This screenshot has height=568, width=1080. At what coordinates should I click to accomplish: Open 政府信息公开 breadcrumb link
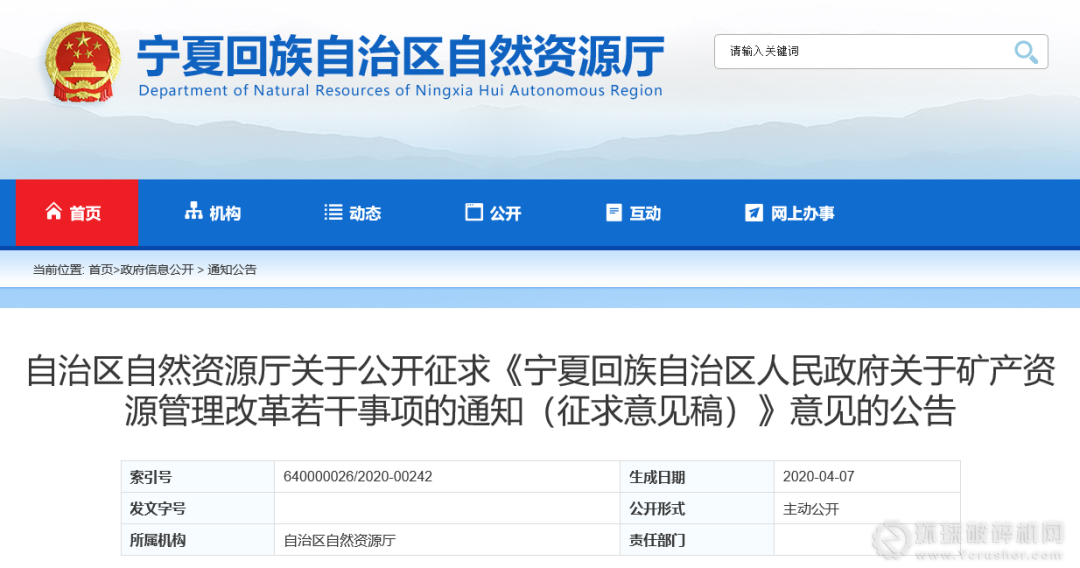(x=157, y=270)
